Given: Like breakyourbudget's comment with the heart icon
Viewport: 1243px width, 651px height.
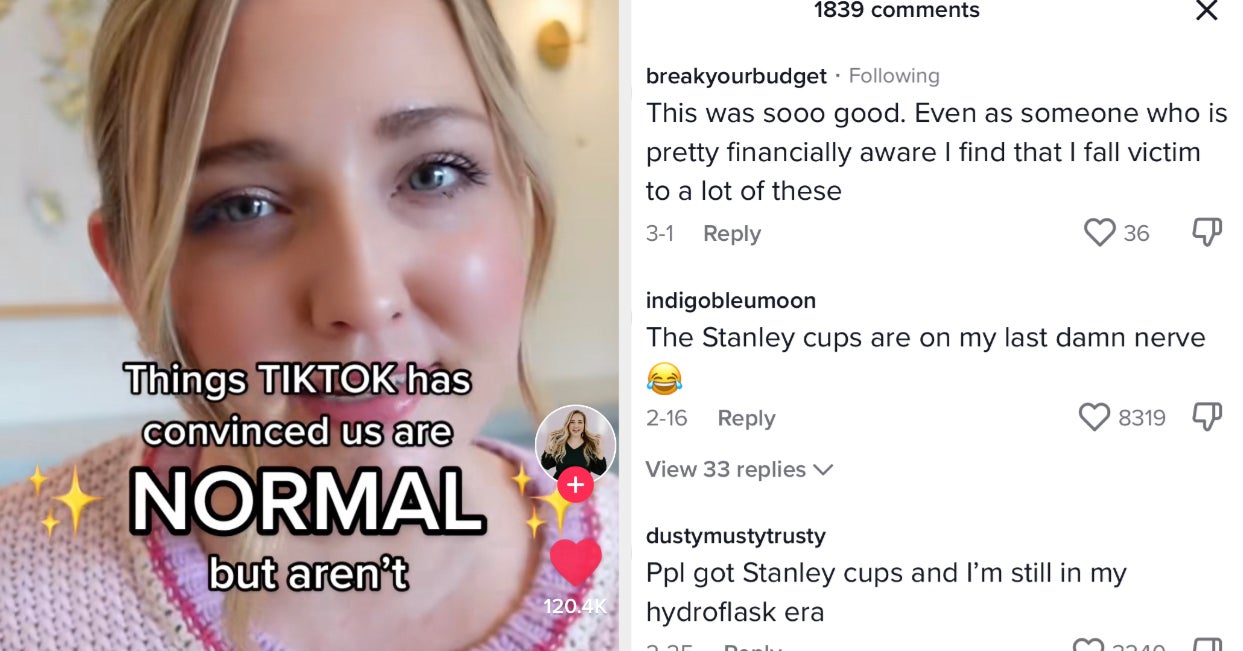Looking at the screenshot, I should click(1099, 233).
